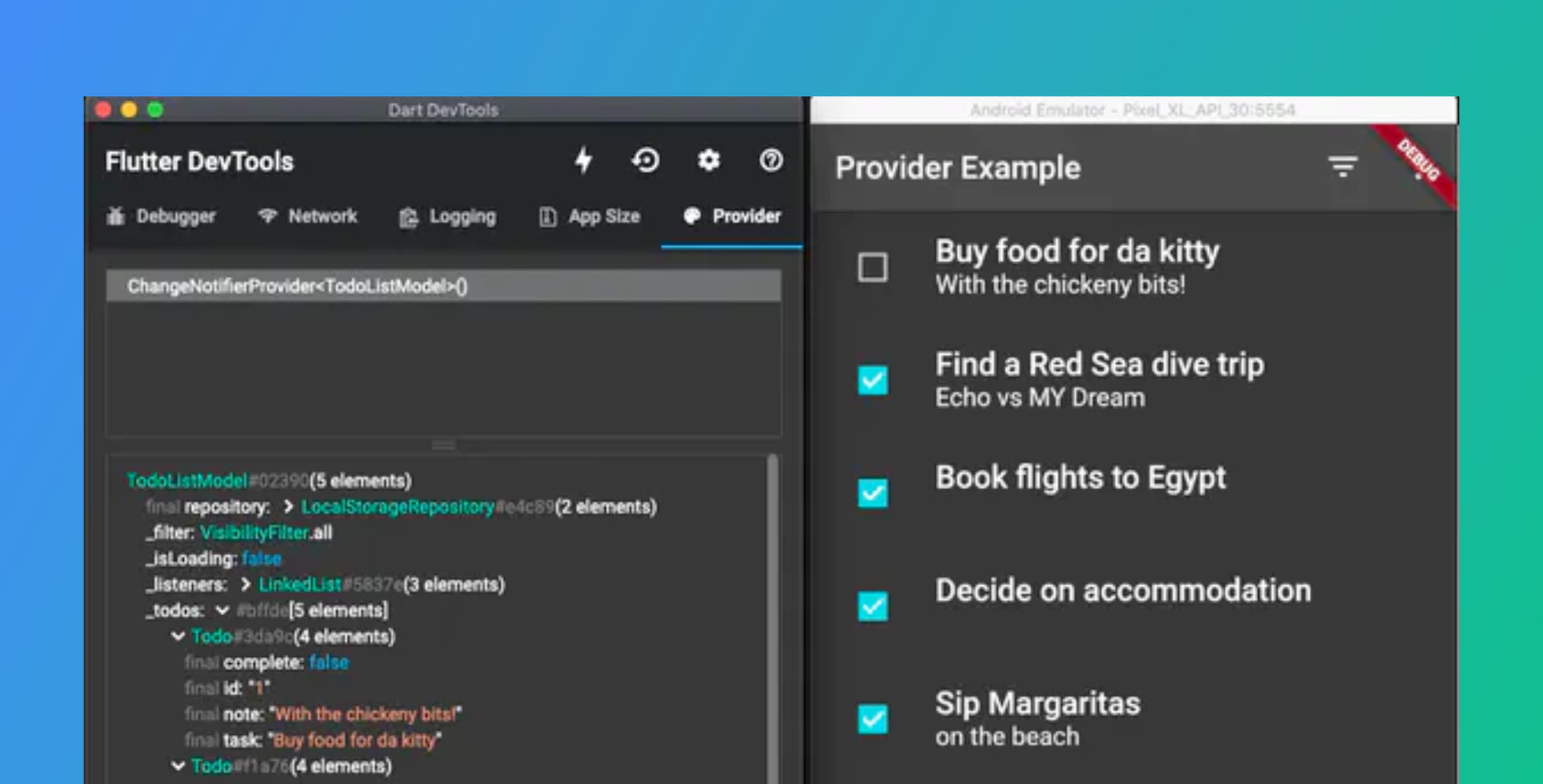This screenshot has height=784, width=1543.
Task: Minimize Dart DevTools with yellow button
Action: click(129, 110)
